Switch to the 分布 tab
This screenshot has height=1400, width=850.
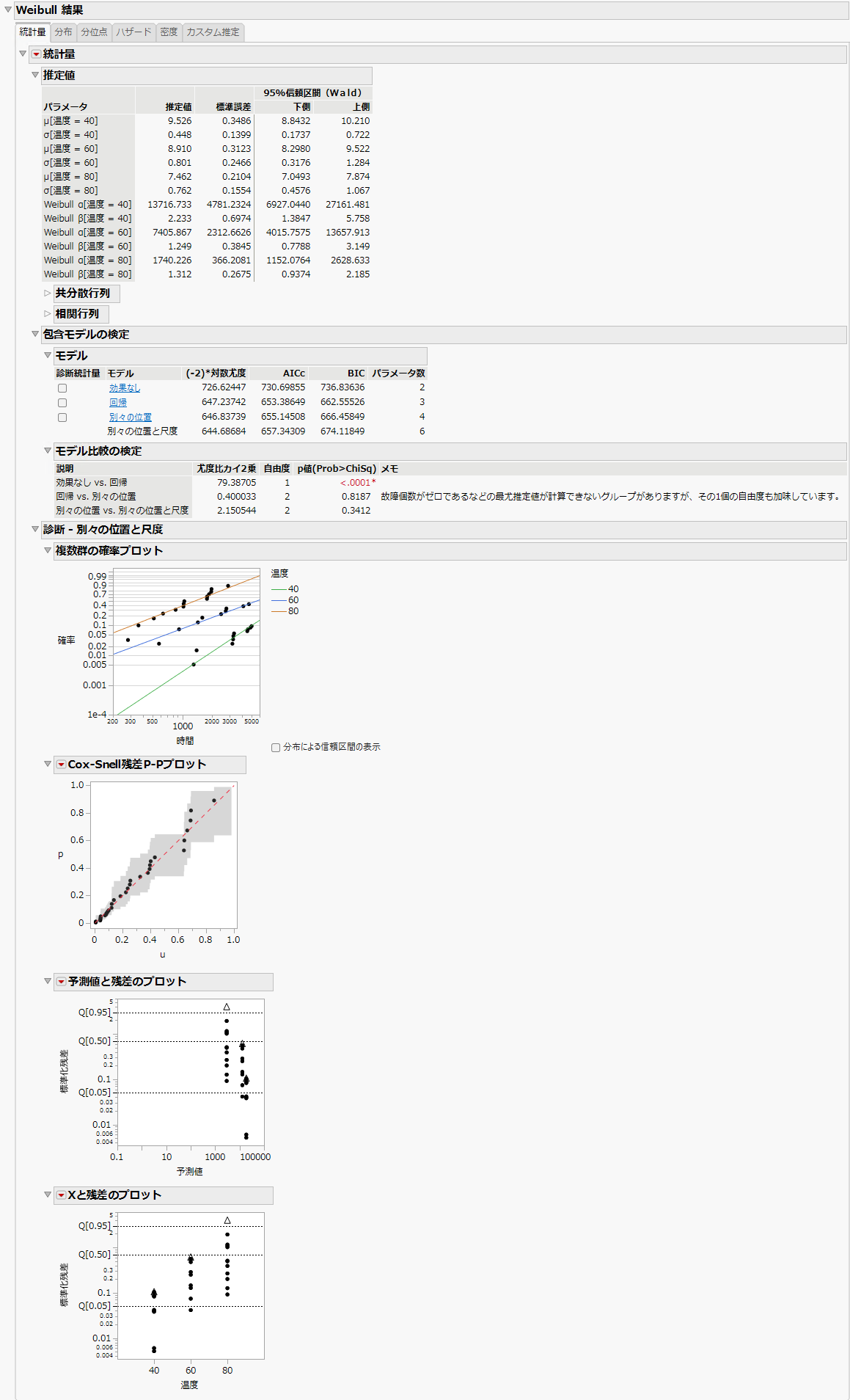point(64,32)
